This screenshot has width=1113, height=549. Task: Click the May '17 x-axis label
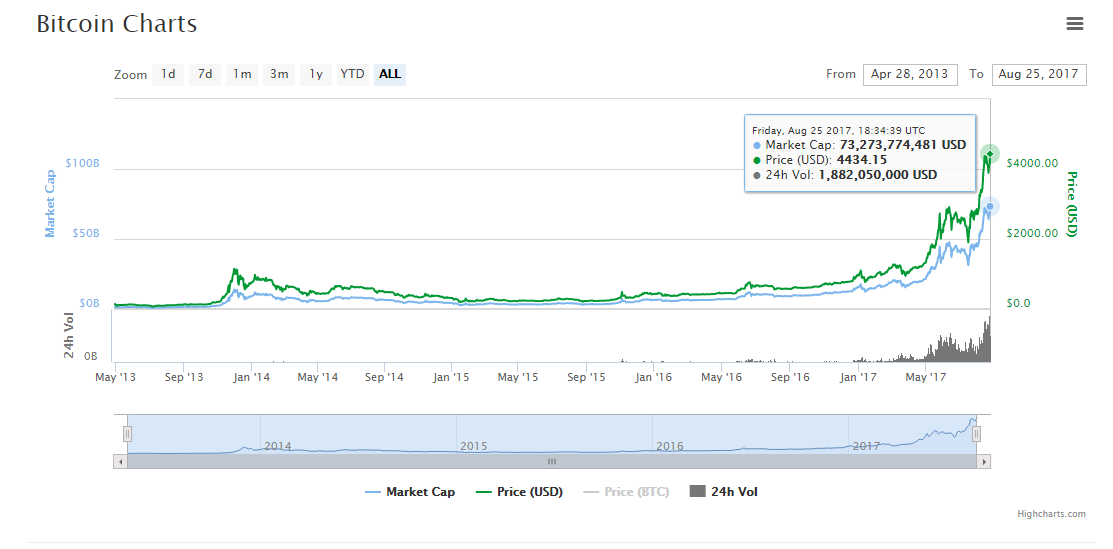(926, 377)
